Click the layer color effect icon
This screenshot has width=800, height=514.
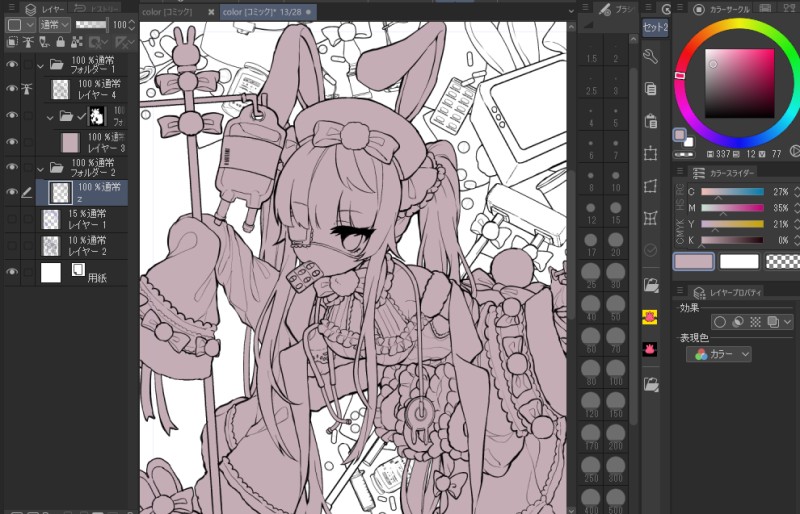773,322
